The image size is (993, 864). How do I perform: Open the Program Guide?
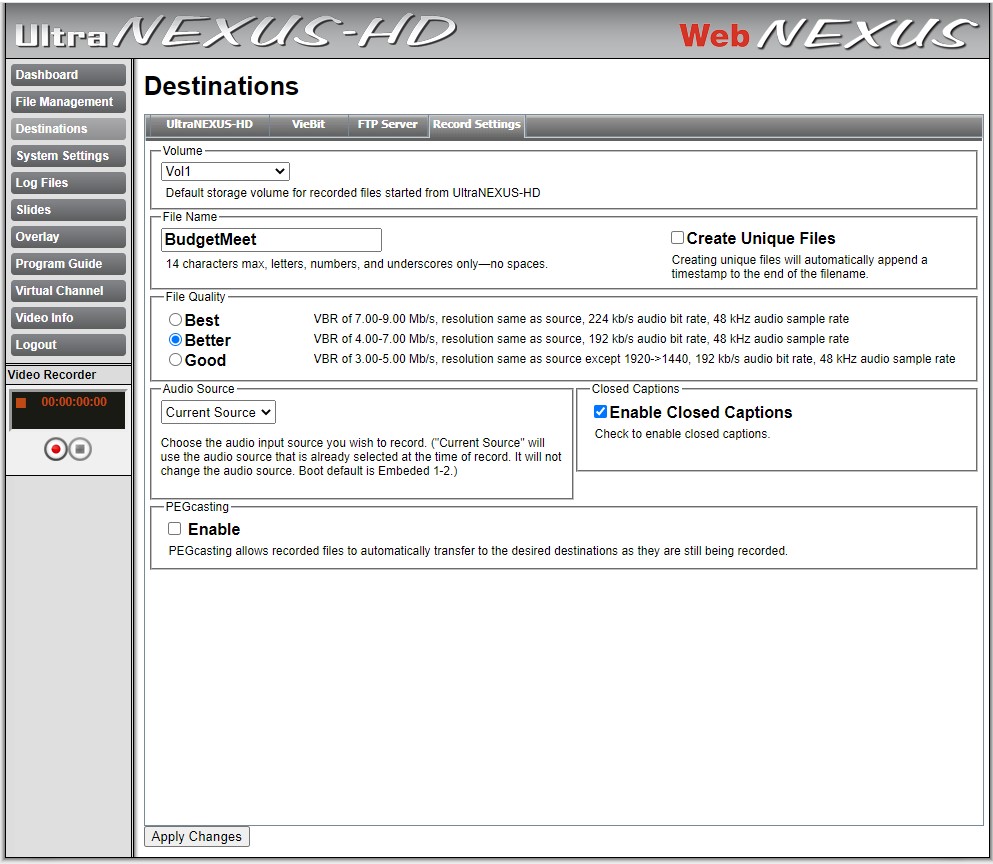66,263
